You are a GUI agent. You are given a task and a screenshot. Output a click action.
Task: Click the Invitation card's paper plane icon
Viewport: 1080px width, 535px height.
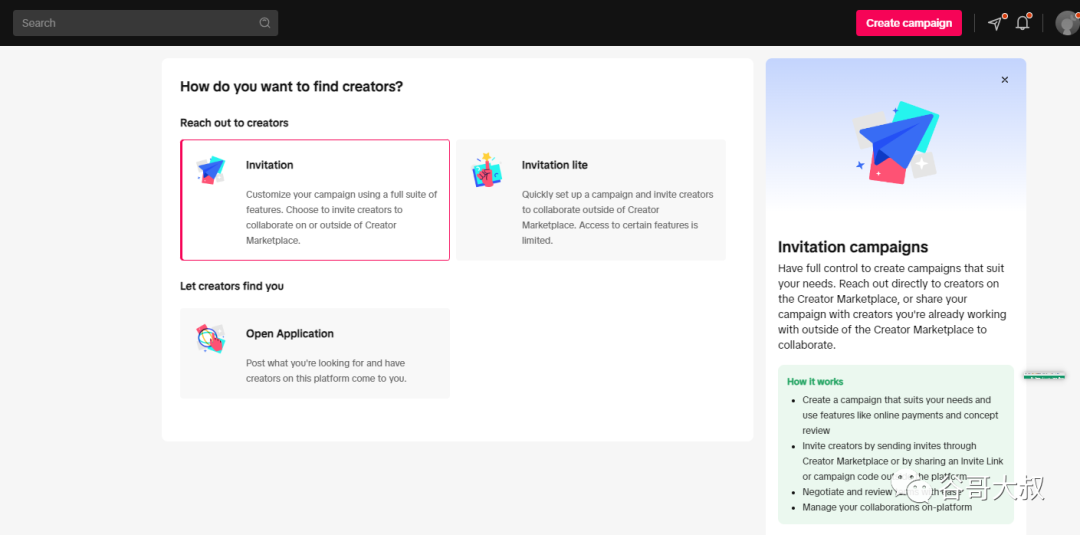[x=210, y=170]
